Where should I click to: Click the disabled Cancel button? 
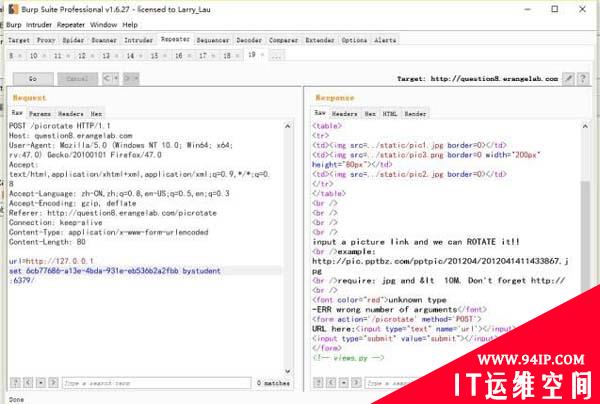[78, 79]
